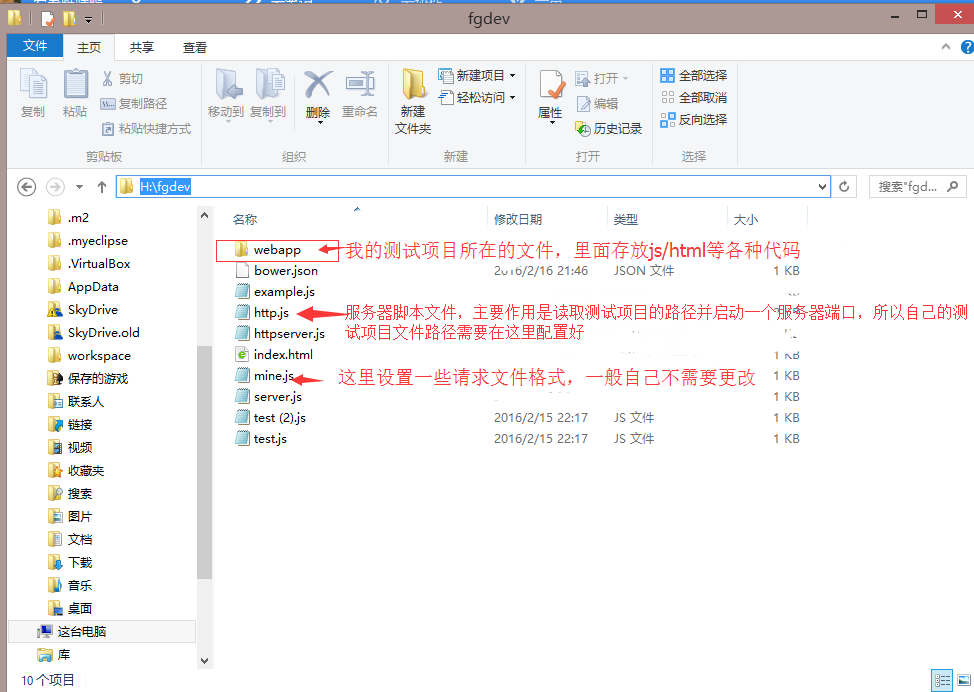
Task: Switch to the 查看 tab
Action: (194, 46)
